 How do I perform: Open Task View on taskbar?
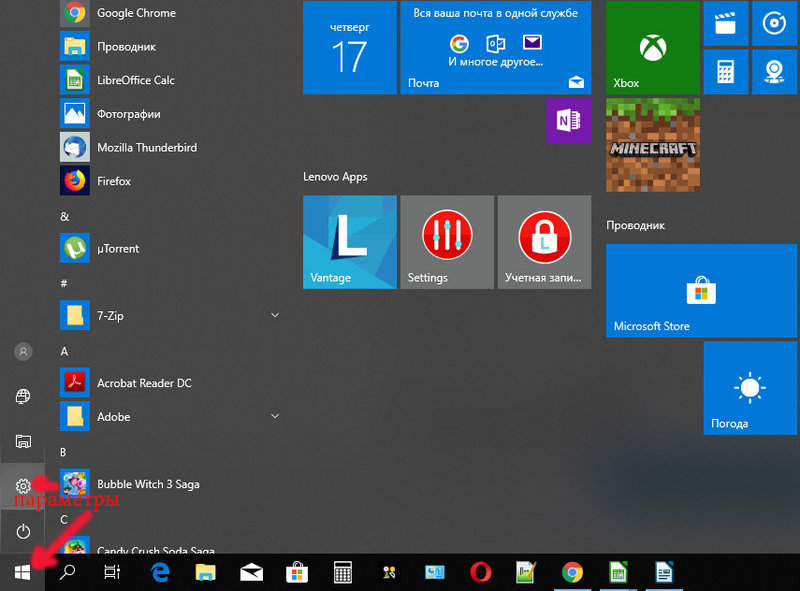112,573
